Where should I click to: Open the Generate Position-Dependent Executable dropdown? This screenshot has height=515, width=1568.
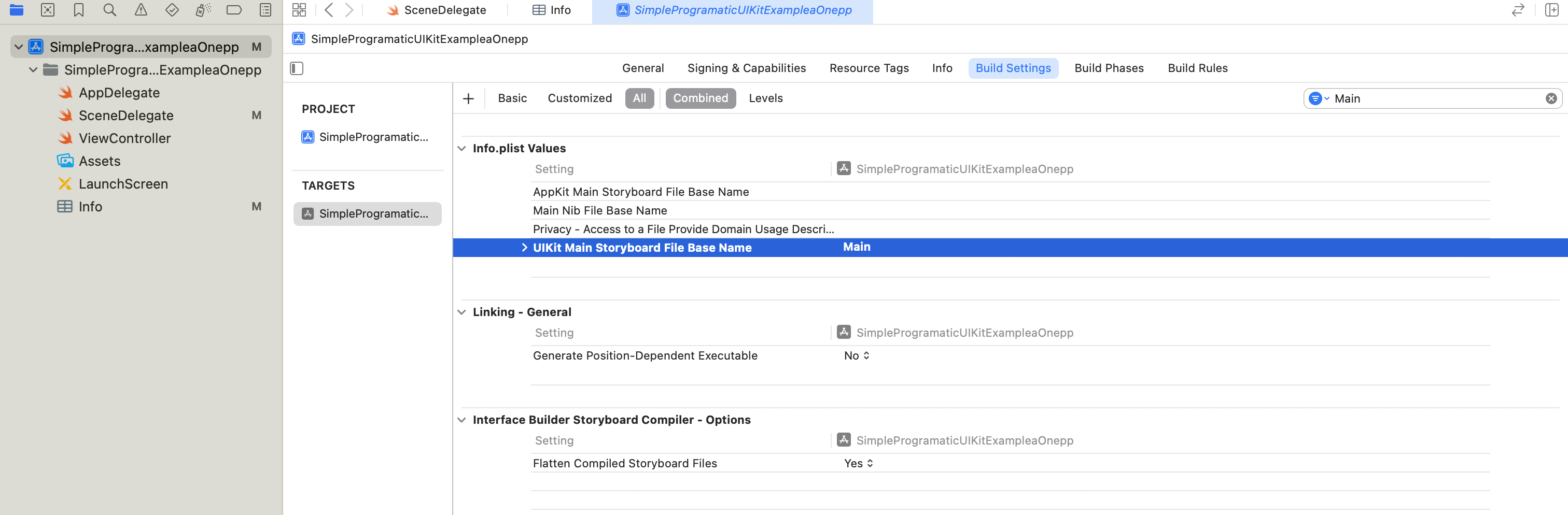857,356
